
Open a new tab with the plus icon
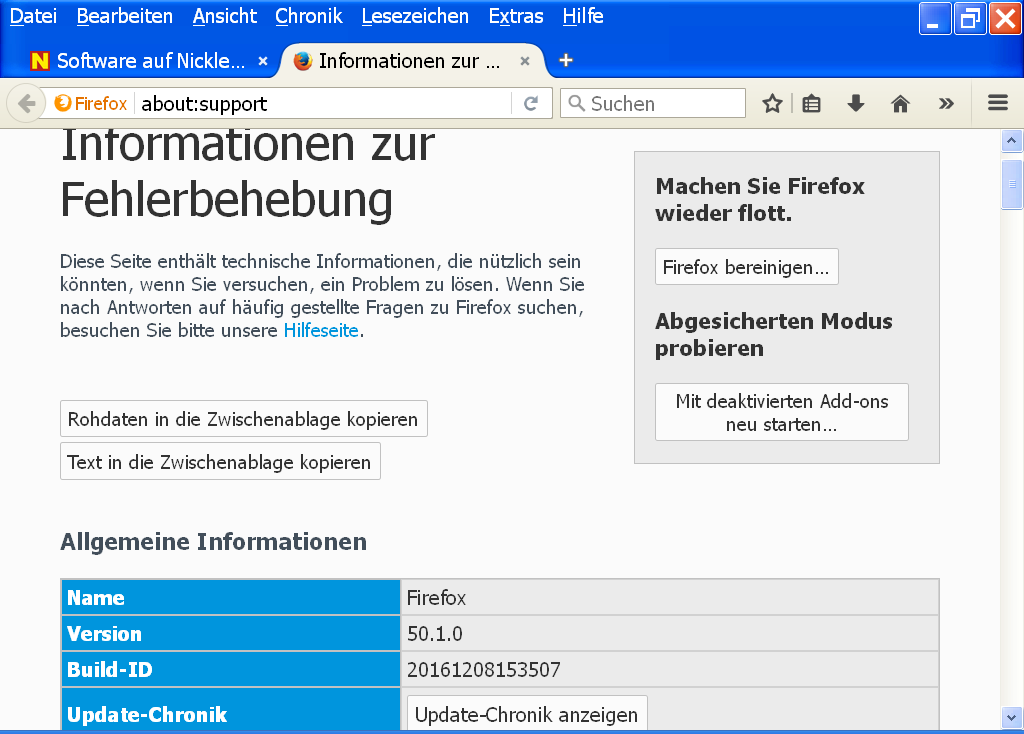(x=566, y=60)
